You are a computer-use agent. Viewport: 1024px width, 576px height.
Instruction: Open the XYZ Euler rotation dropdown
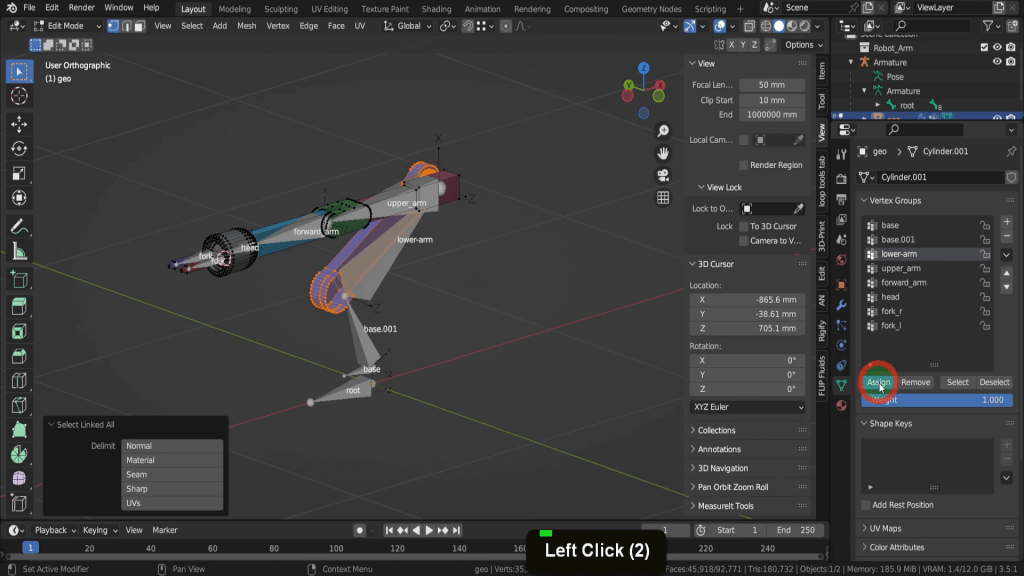point(747,407)
